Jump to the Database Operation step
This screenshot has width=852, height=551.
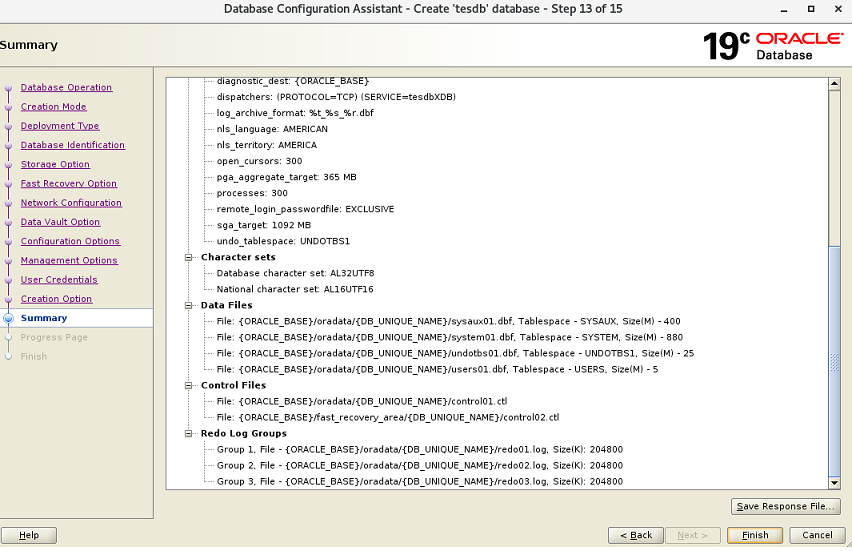pyautogui.click(x=66, y=88)
